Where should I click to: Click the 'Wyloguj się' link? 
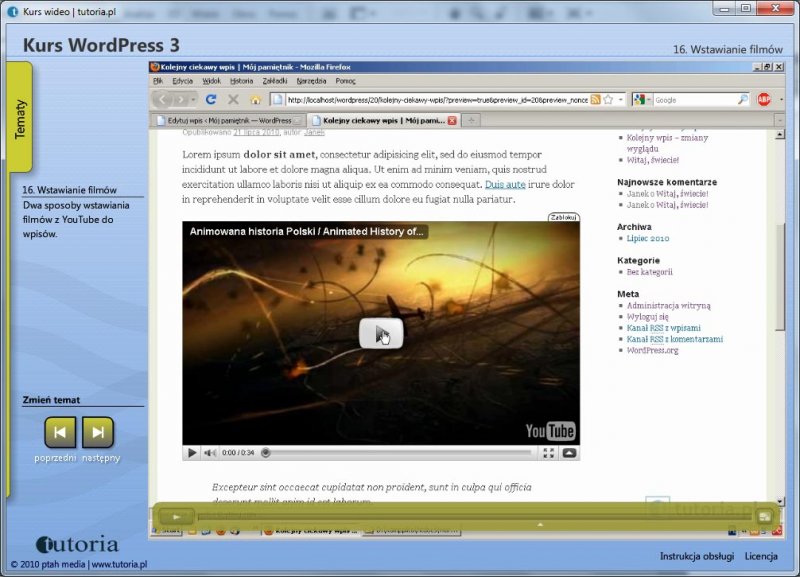coord(648,316)
